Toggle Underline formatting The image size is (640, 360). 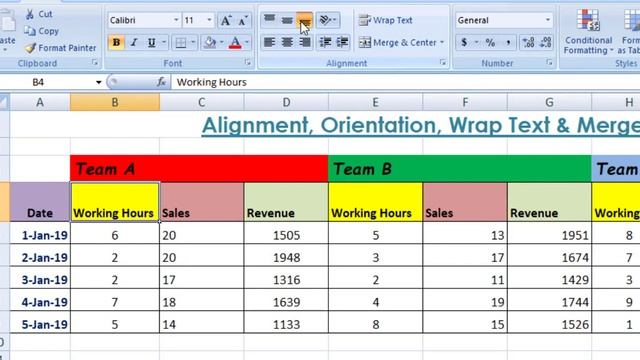151,42
